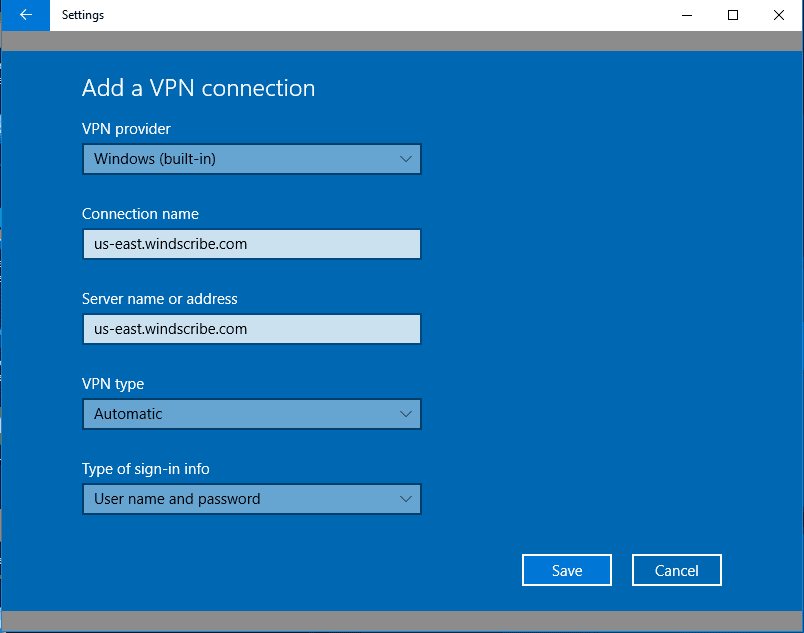Save the VPN connection
804x633 pixels.
click(566, 570)
